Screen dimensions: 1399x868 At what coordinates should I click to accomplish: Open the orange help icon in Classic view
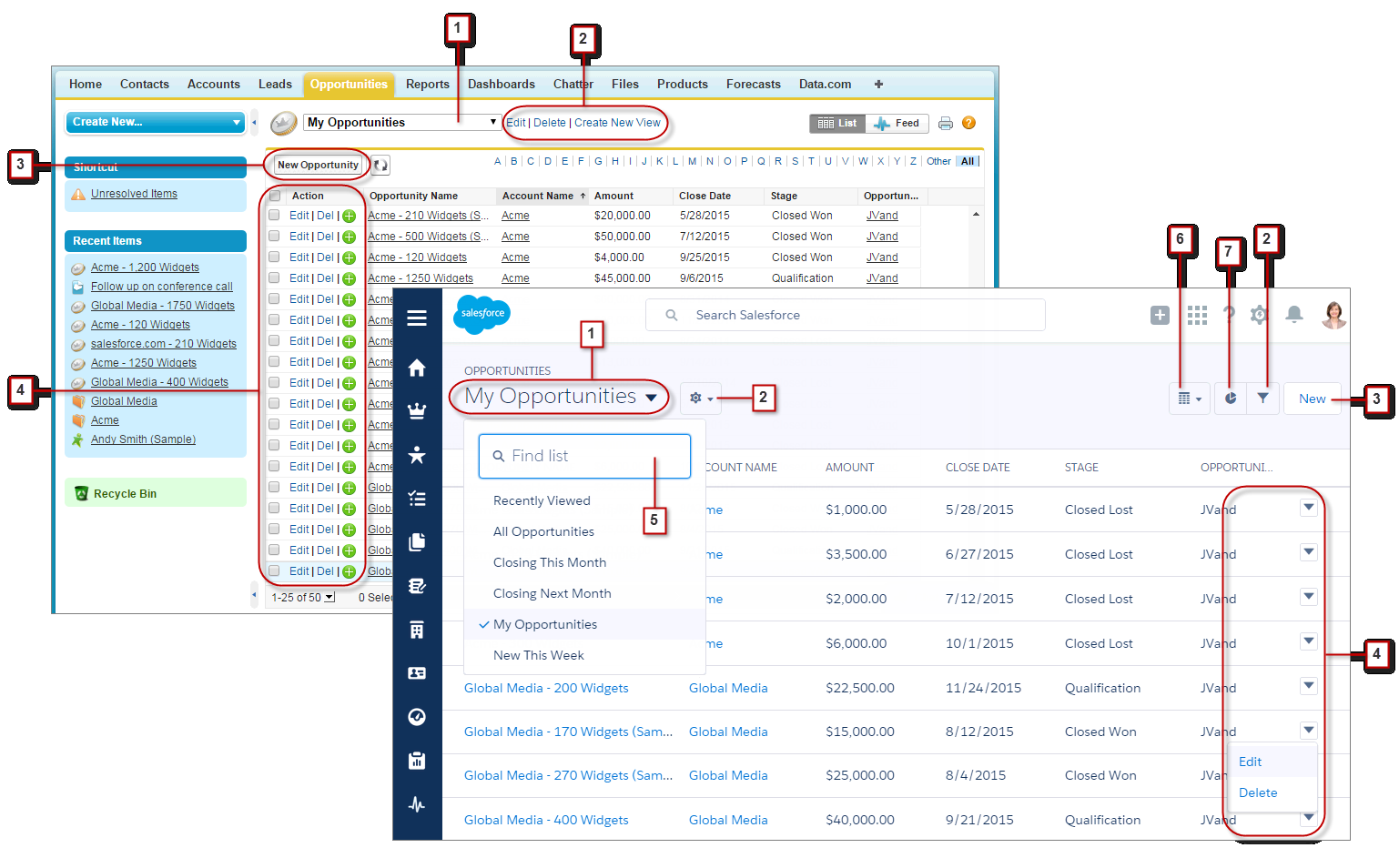pyautogui.click(x=968, y=123)
